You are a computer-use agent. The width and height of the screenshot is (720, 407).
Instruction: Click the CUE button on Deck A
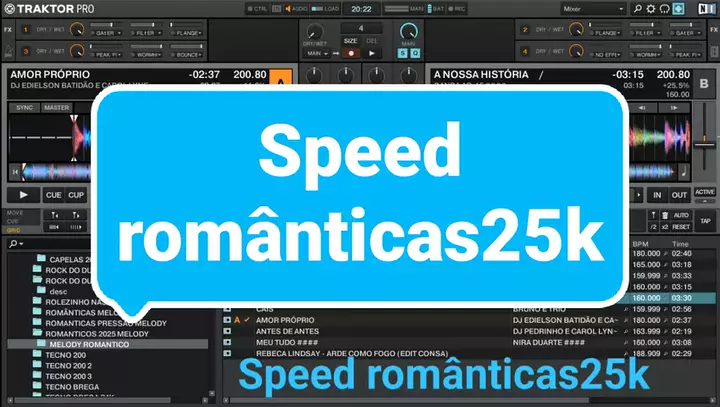[x=53, y=195]
